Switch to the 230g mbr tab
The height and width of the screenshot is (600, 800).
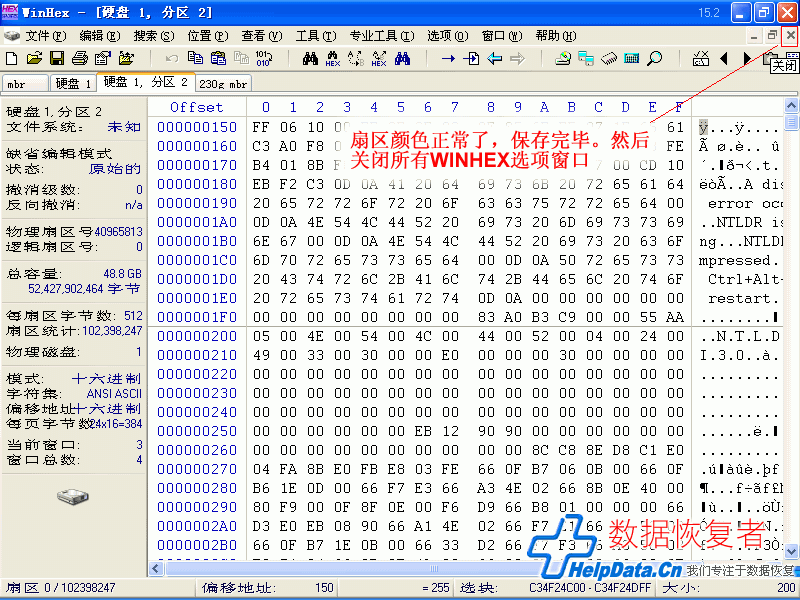(223, 84)
